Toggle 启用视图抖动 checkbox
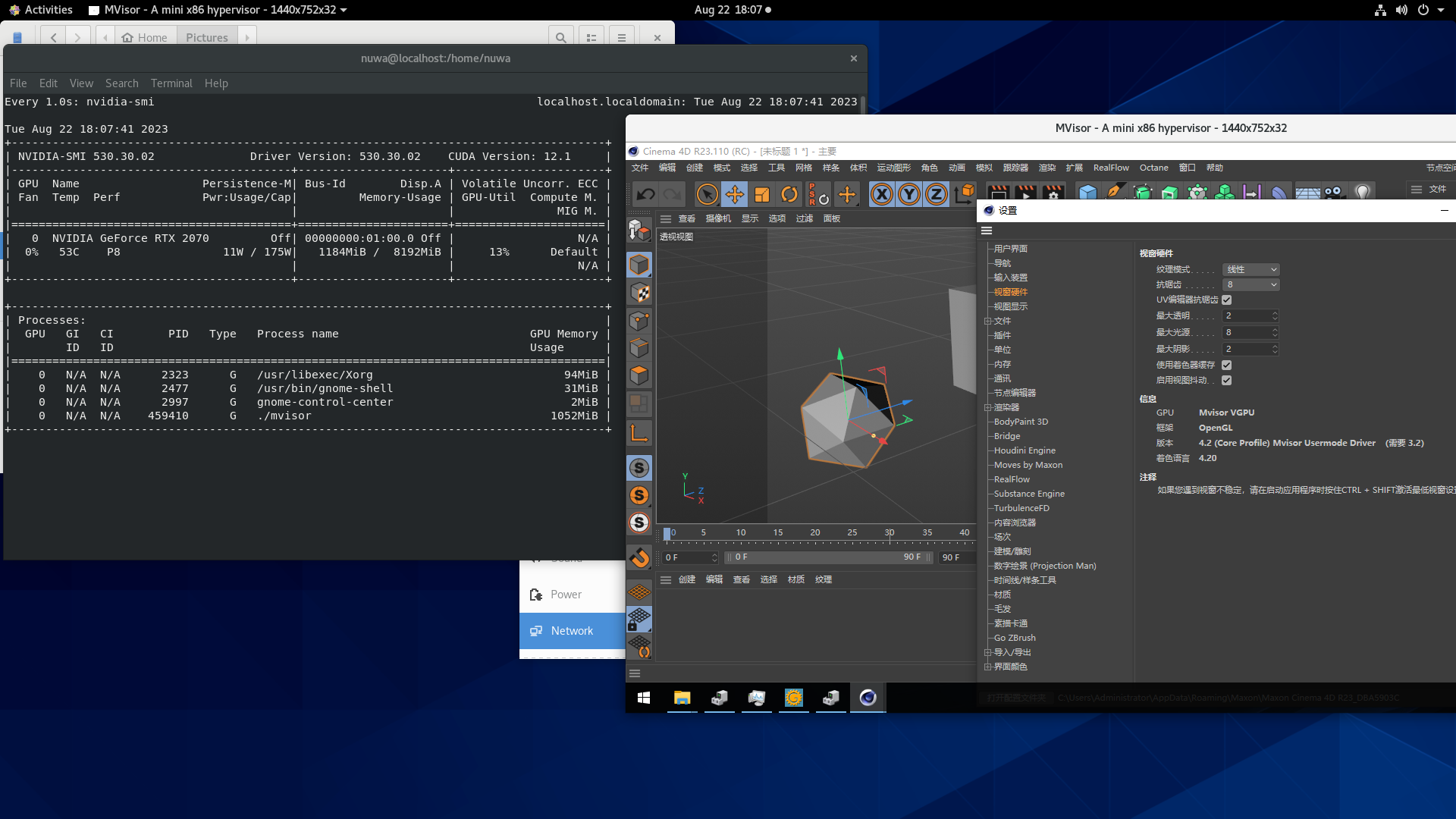This screenshot has height=819, width=1456. coord(1226,381)
